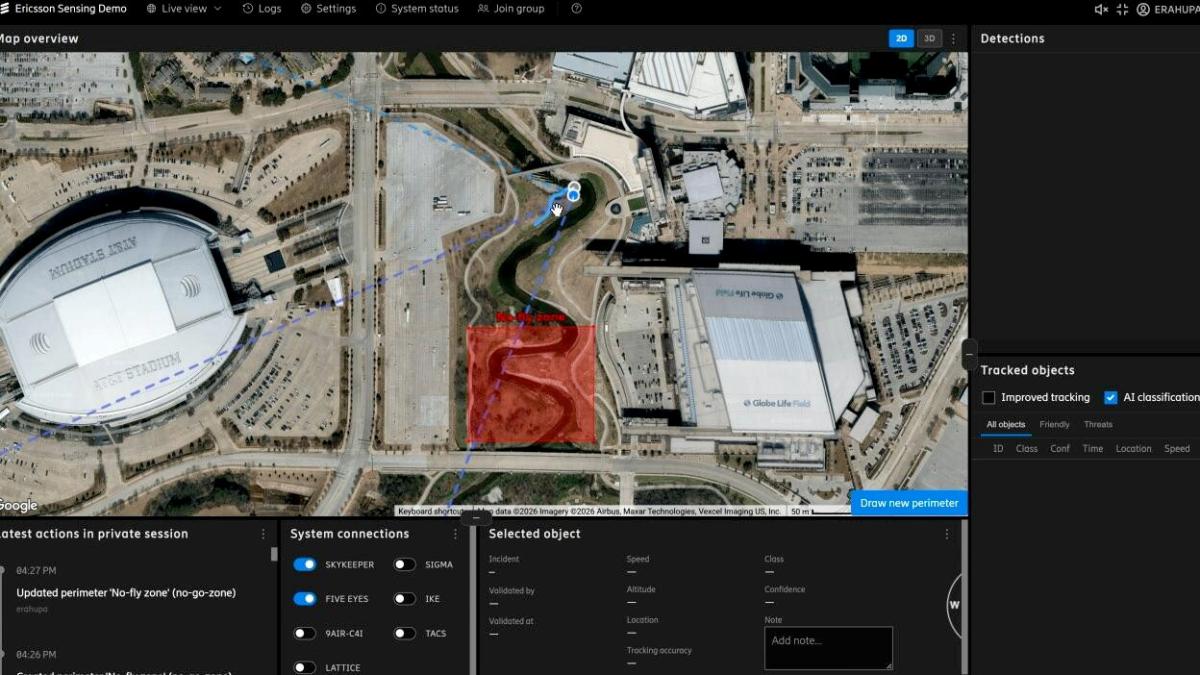Image resolution: width=1200 pixels, height=675 pixels.
Task: Select the Friendly tab
Action: point(1054,425)
